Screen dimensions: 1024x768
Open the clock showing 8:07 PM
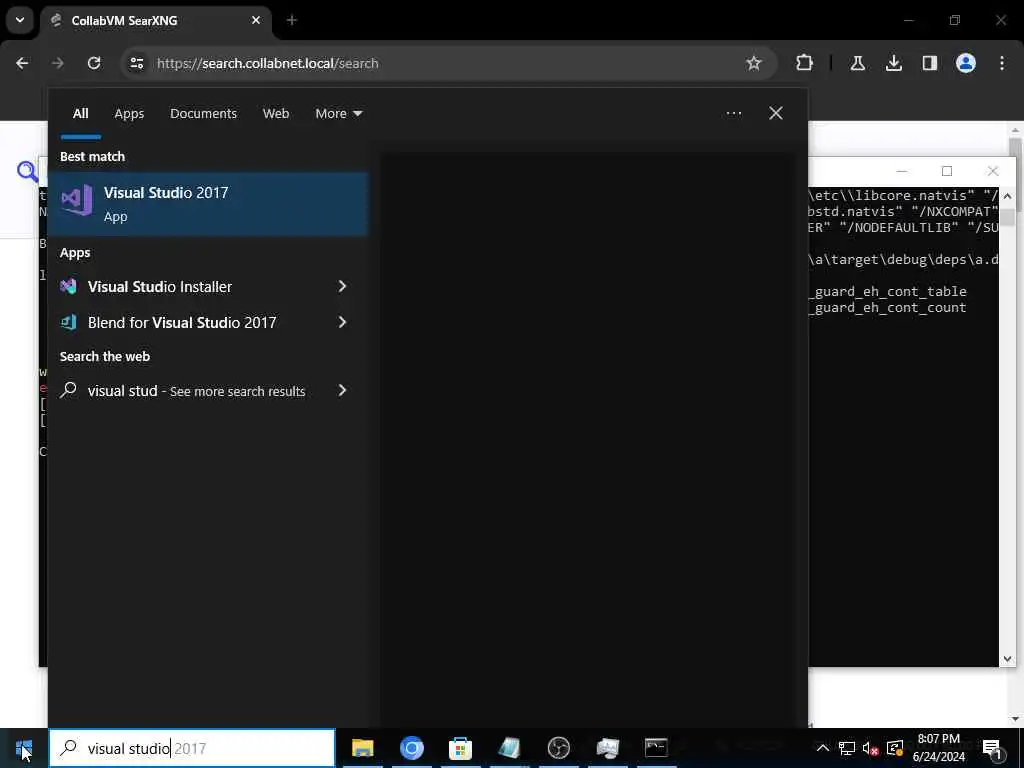pyautogui.click(x=938, y=748)
